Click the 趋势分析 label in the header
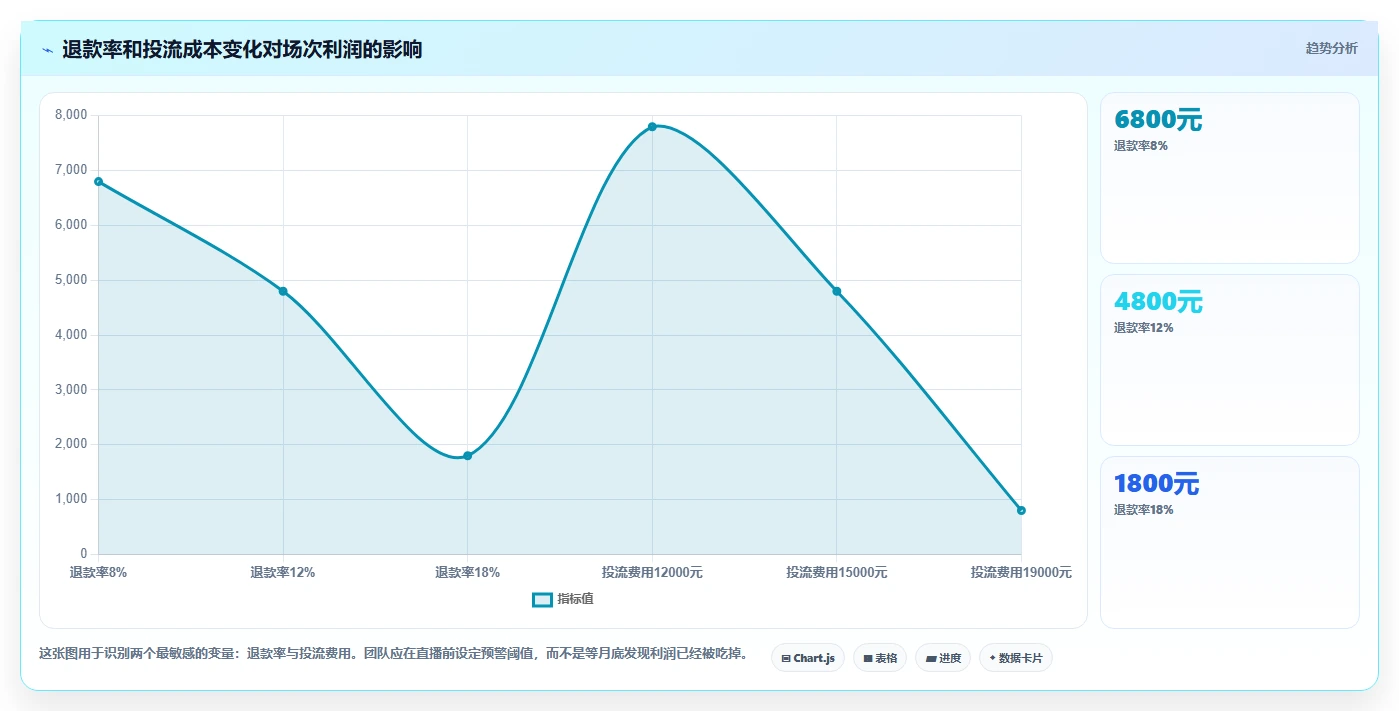 (x=1331, y=48)
